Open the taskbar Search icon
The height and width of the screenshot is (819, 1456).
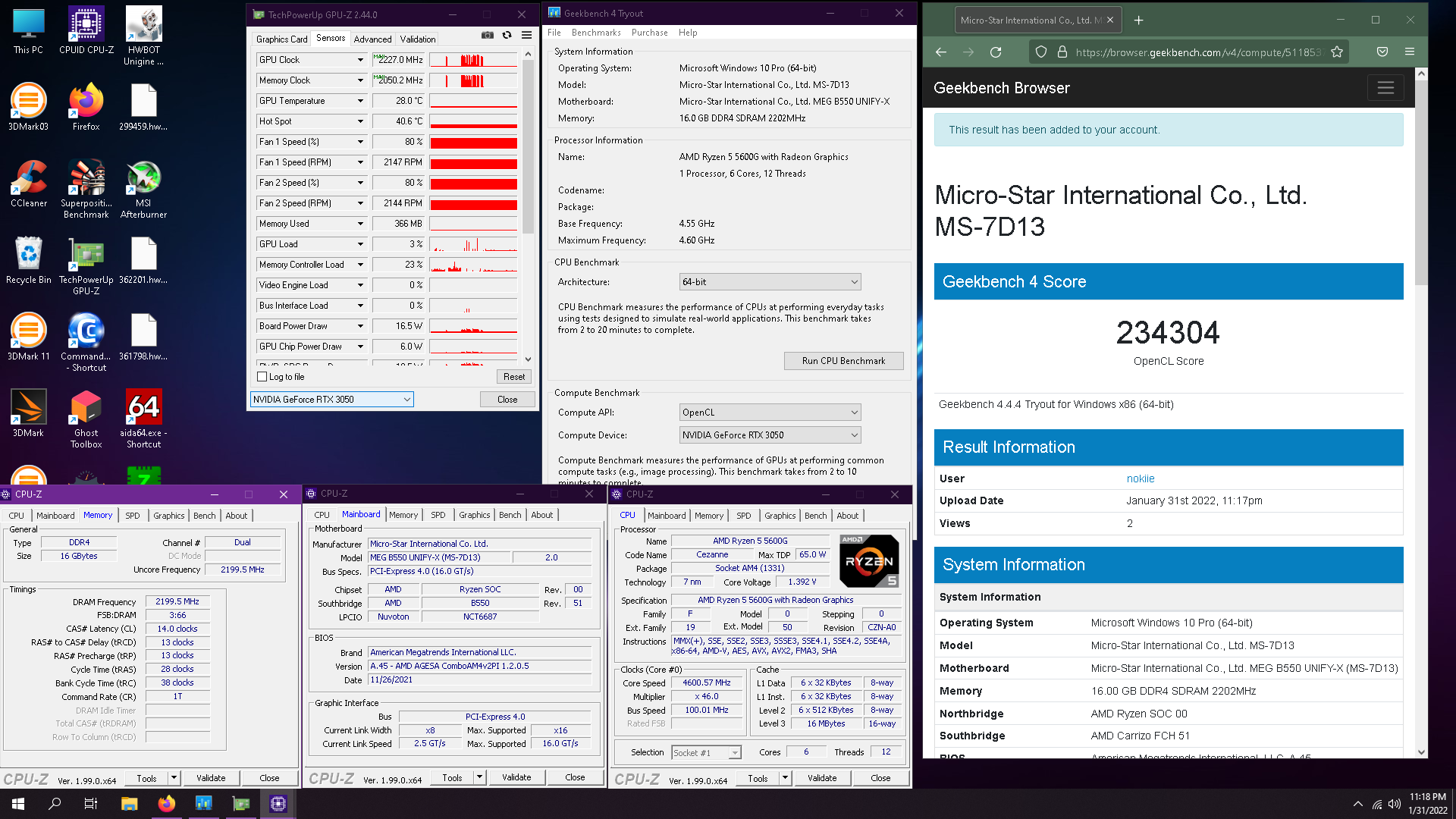point(55,804)
